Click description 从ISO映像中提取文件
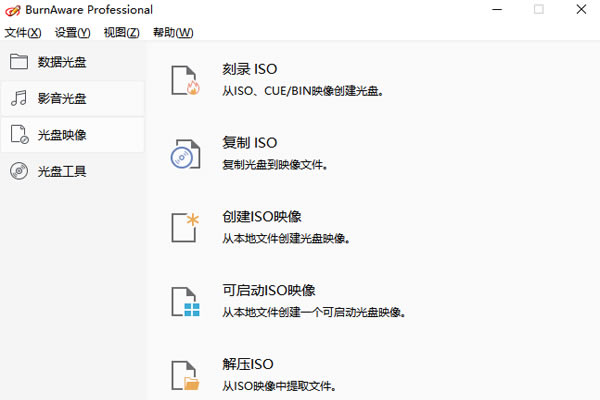The image size is (600, 400). click(x=279, y=386)
